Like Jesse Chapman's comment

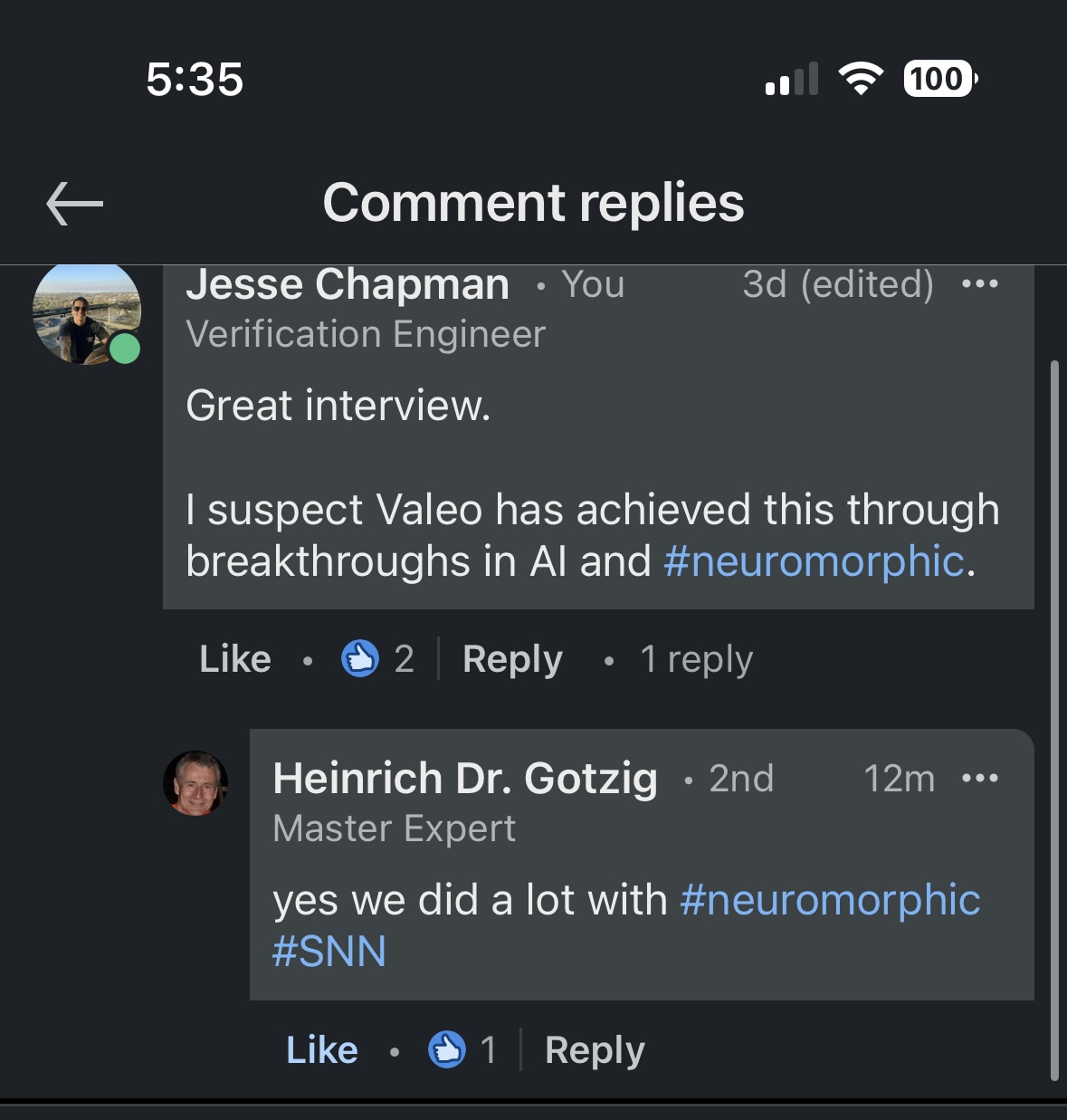pyautogui.click(x=235, y=659)
